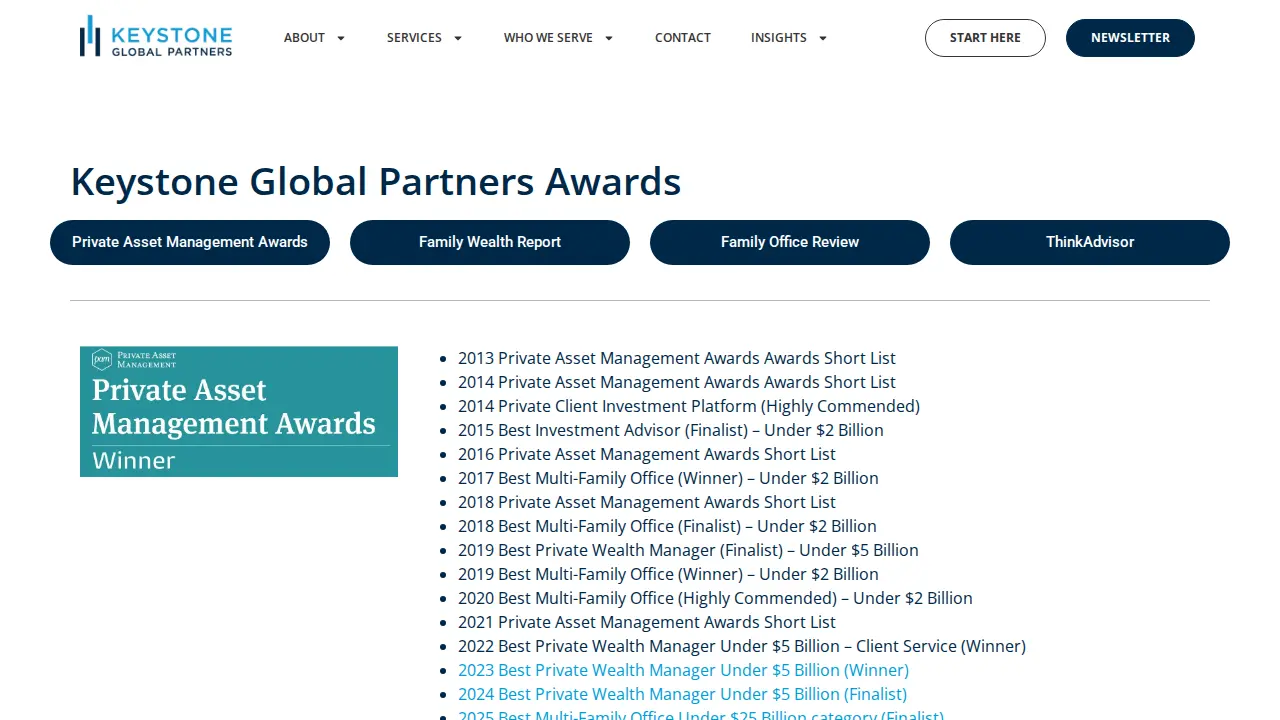Open the 2023 Best Private Wealth Manager link
The image size is (1280, 720).
(x=683, y=670)
